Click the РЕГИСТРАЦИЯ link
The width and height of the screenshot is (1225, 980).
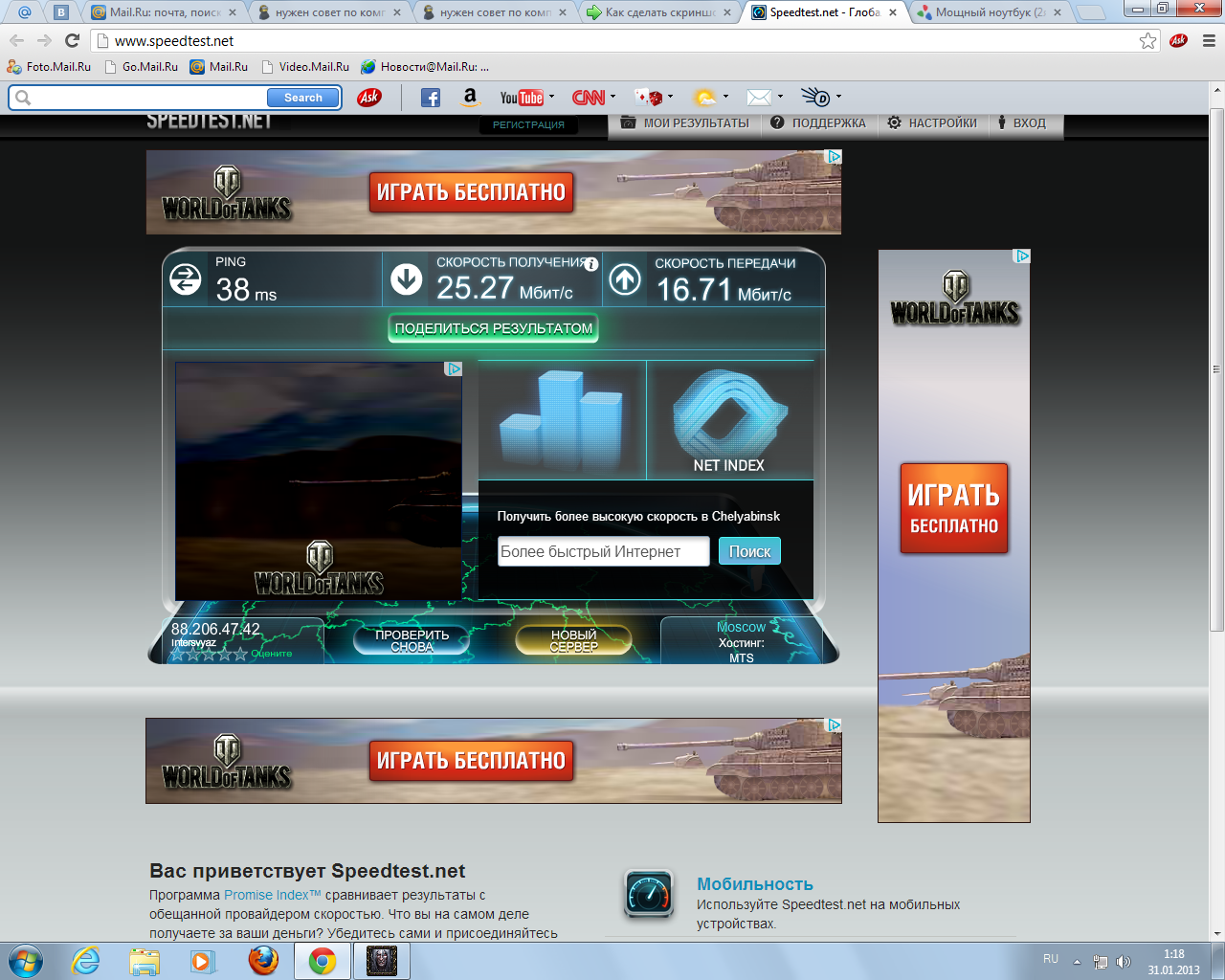click(528, 125)
